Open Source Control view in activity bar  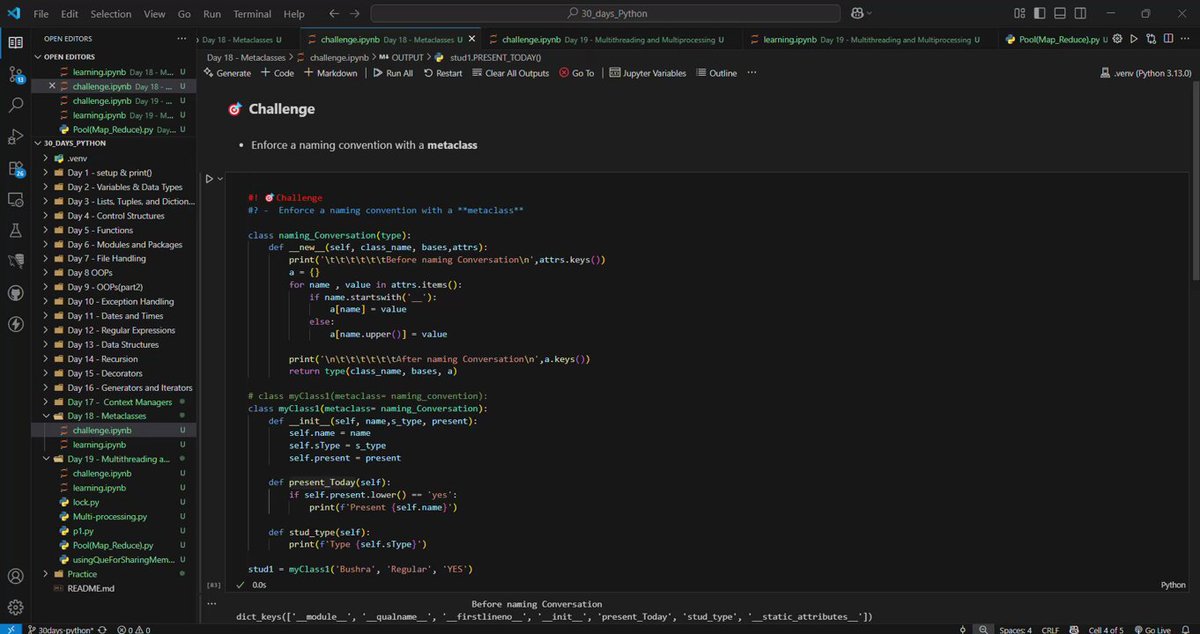click(x=15, y=73)
